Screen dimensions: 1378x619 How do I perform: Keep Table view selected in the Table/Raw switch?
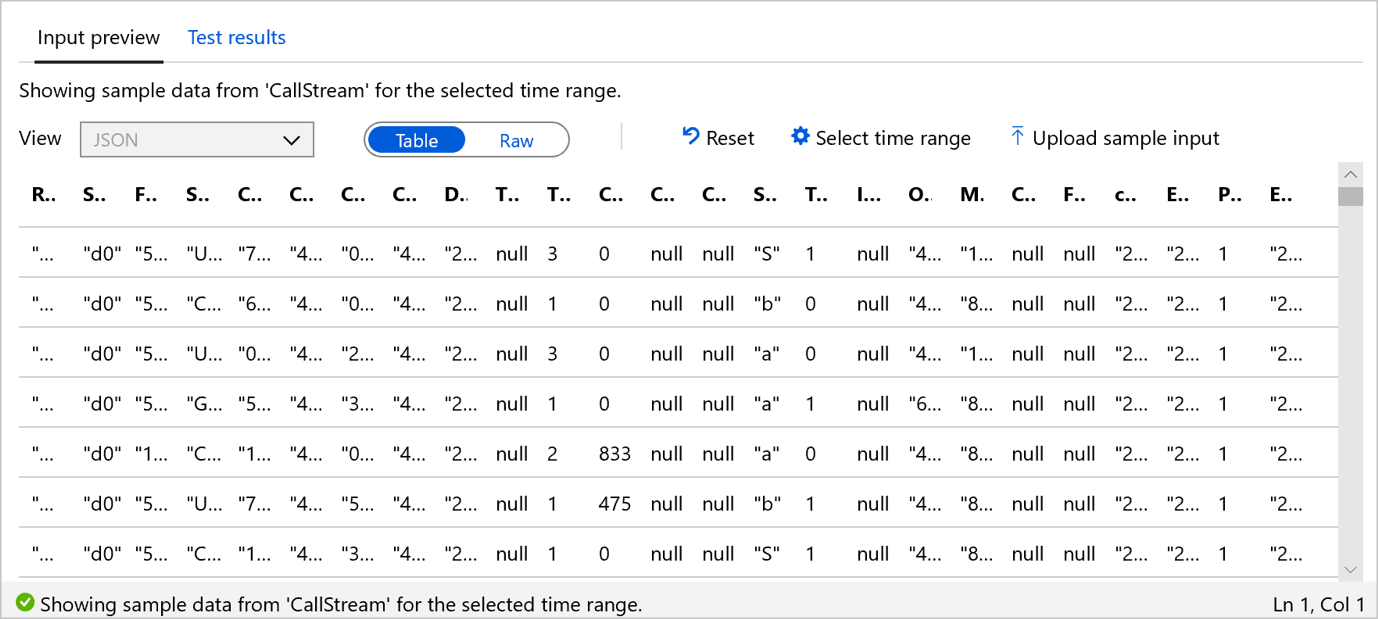tap(416, 140)
